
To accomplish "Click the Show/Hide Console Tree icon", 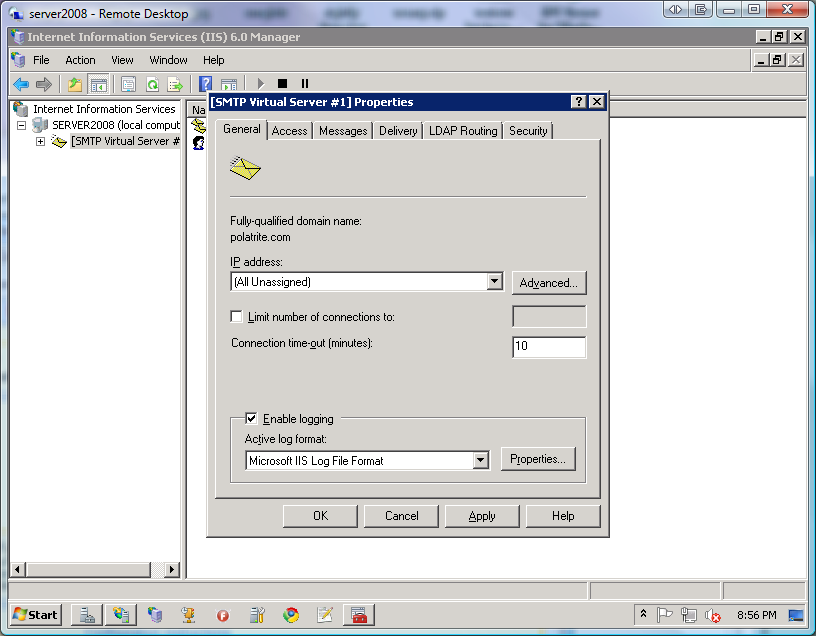I will [98, 84].
